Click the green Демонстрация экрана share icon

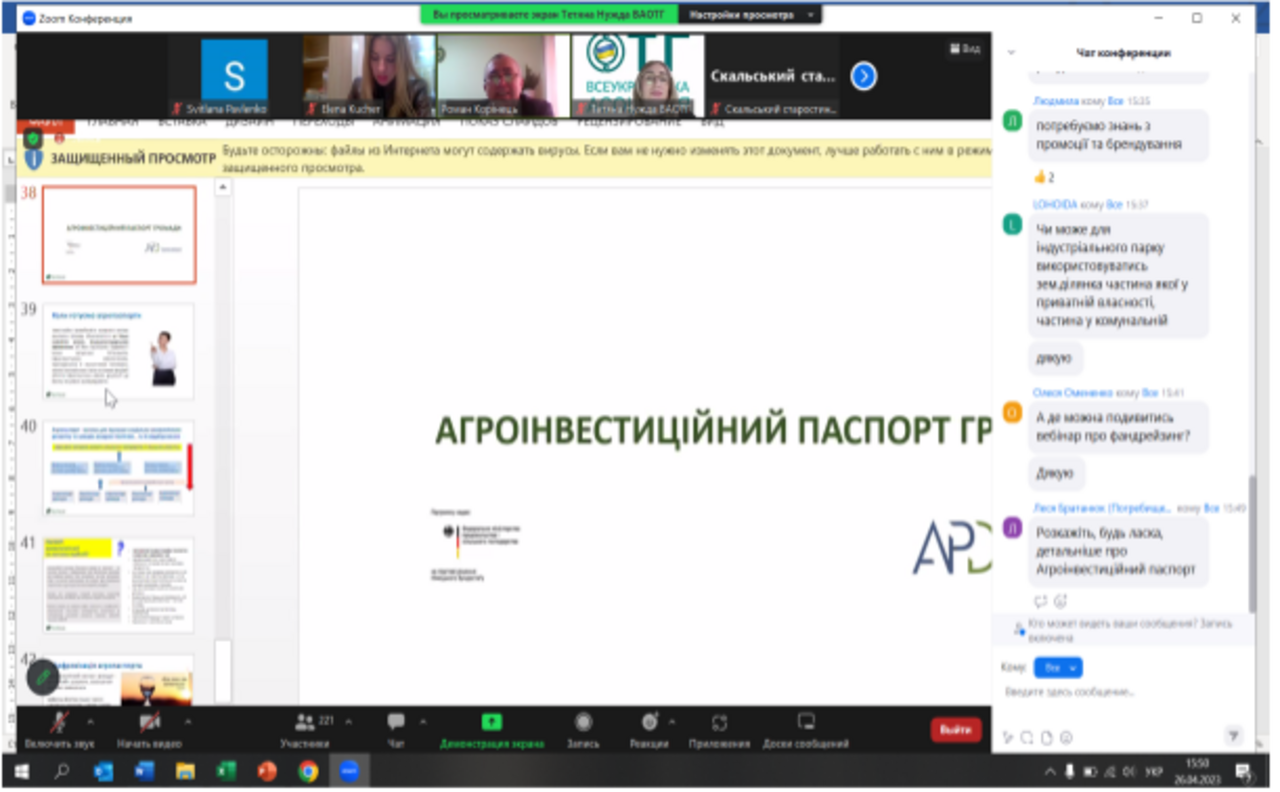(491, 722)
